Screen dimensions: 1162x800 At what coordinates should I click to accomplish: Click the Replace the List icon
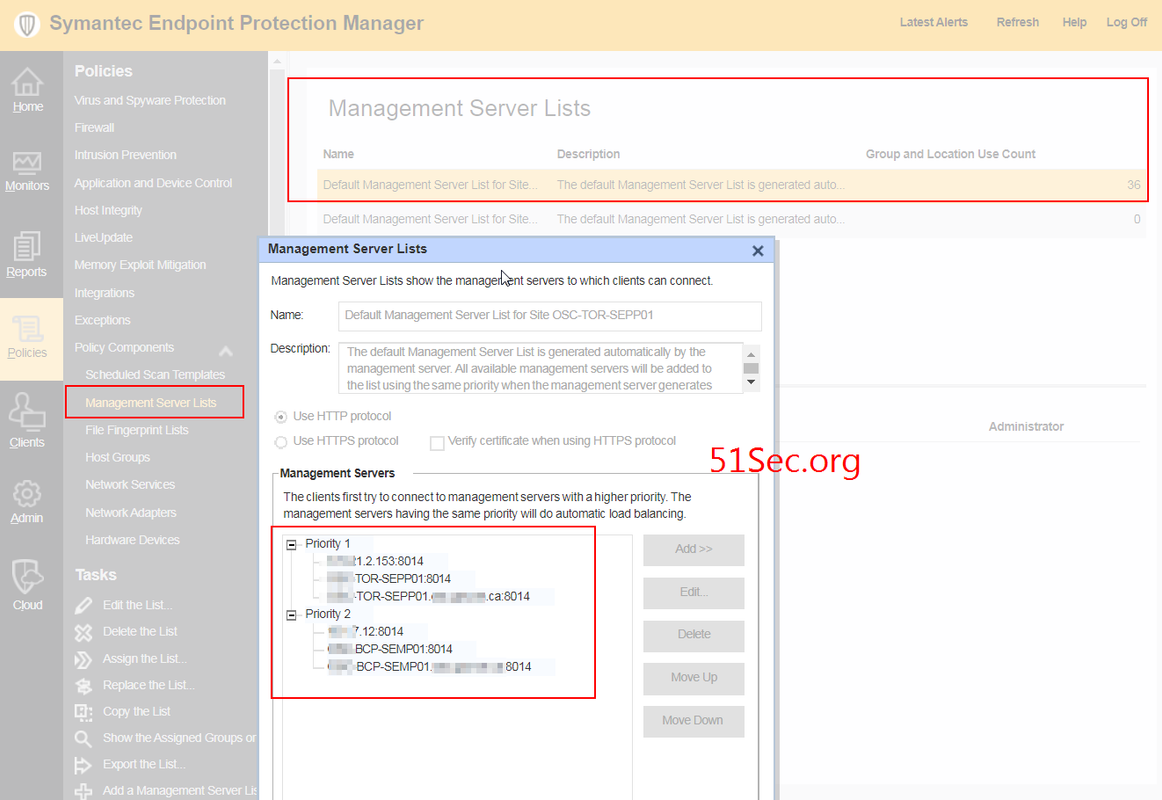(x=84, y=686)
